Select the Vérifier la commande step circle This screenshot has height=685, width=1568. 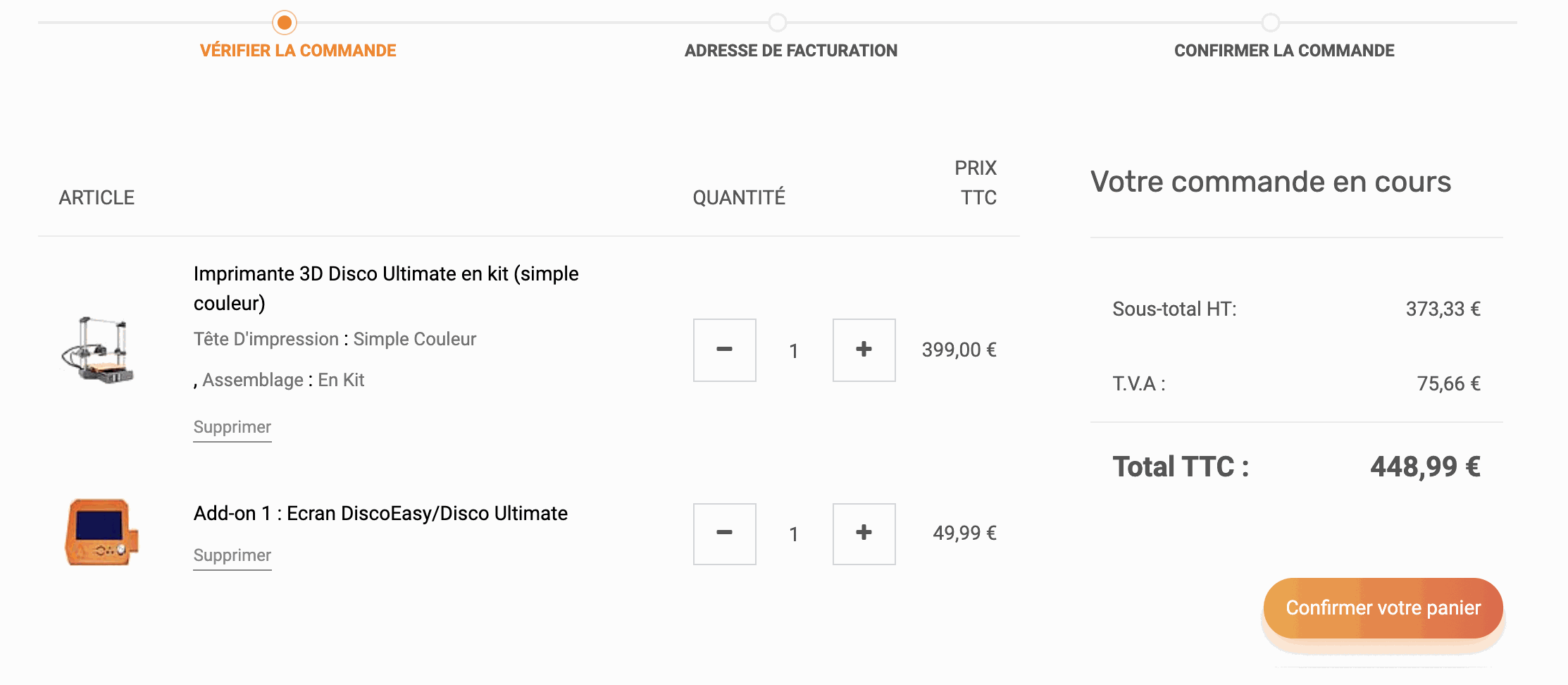pos(285,23)
